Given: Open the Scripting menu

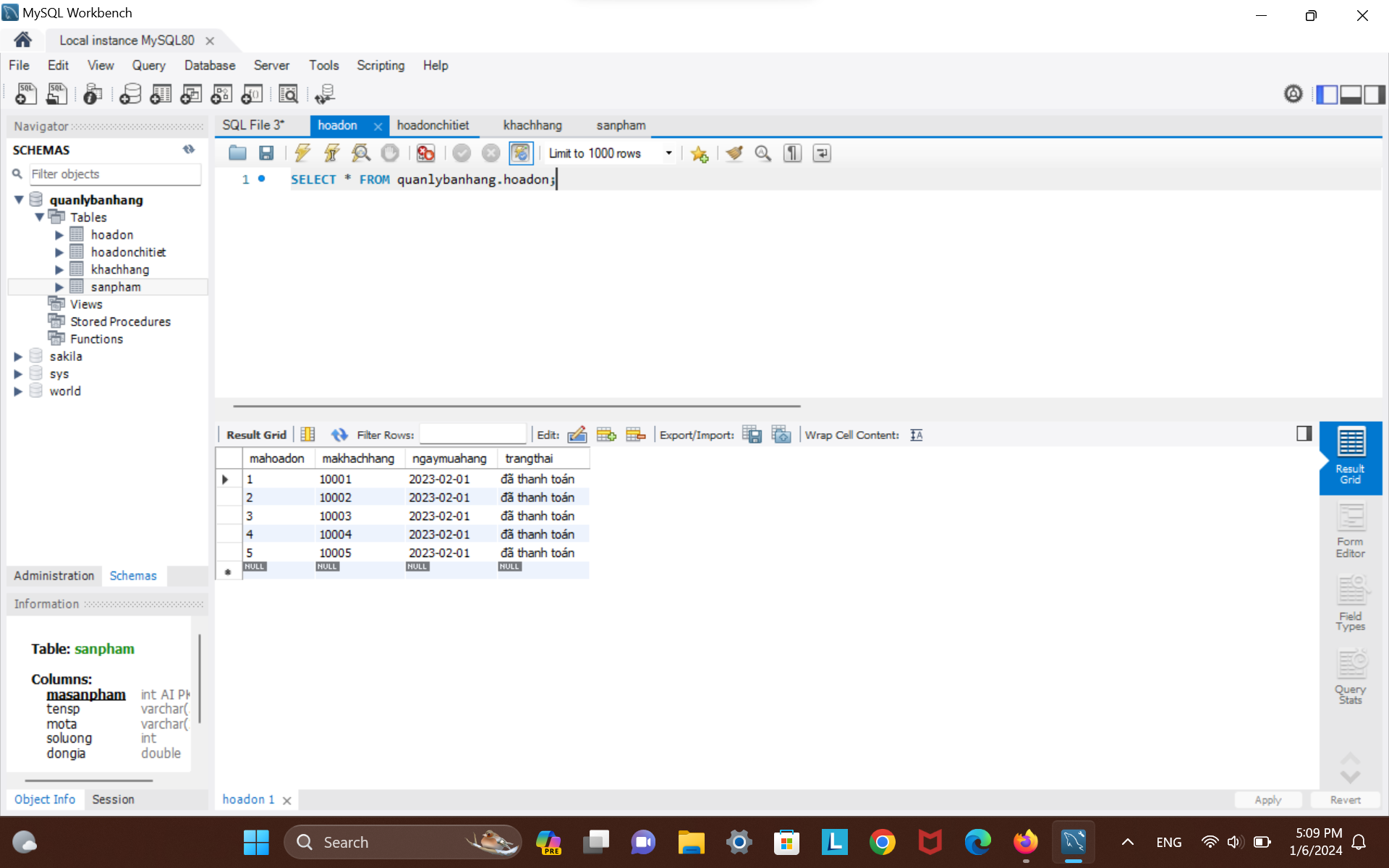Looking at the screenshot, I should click(381, 65).
